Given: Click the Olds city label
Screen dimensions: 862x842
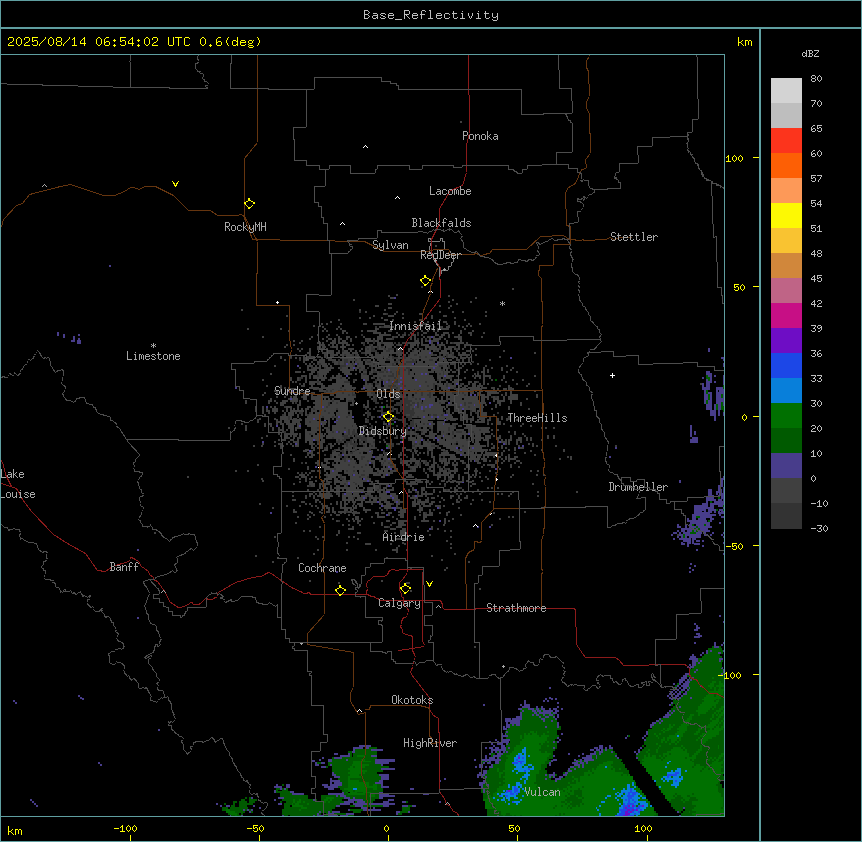Looking at the screenshot, I should [388, 394].
